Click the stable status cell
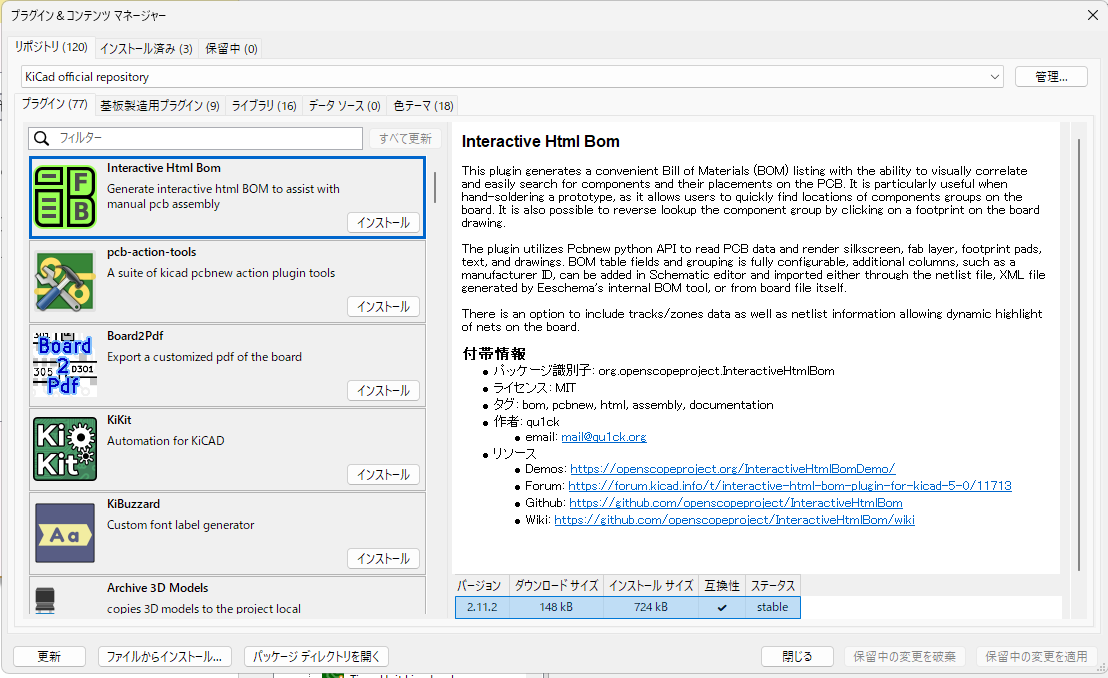This screenshot has width=1108, height=678. tap(772, 607)
